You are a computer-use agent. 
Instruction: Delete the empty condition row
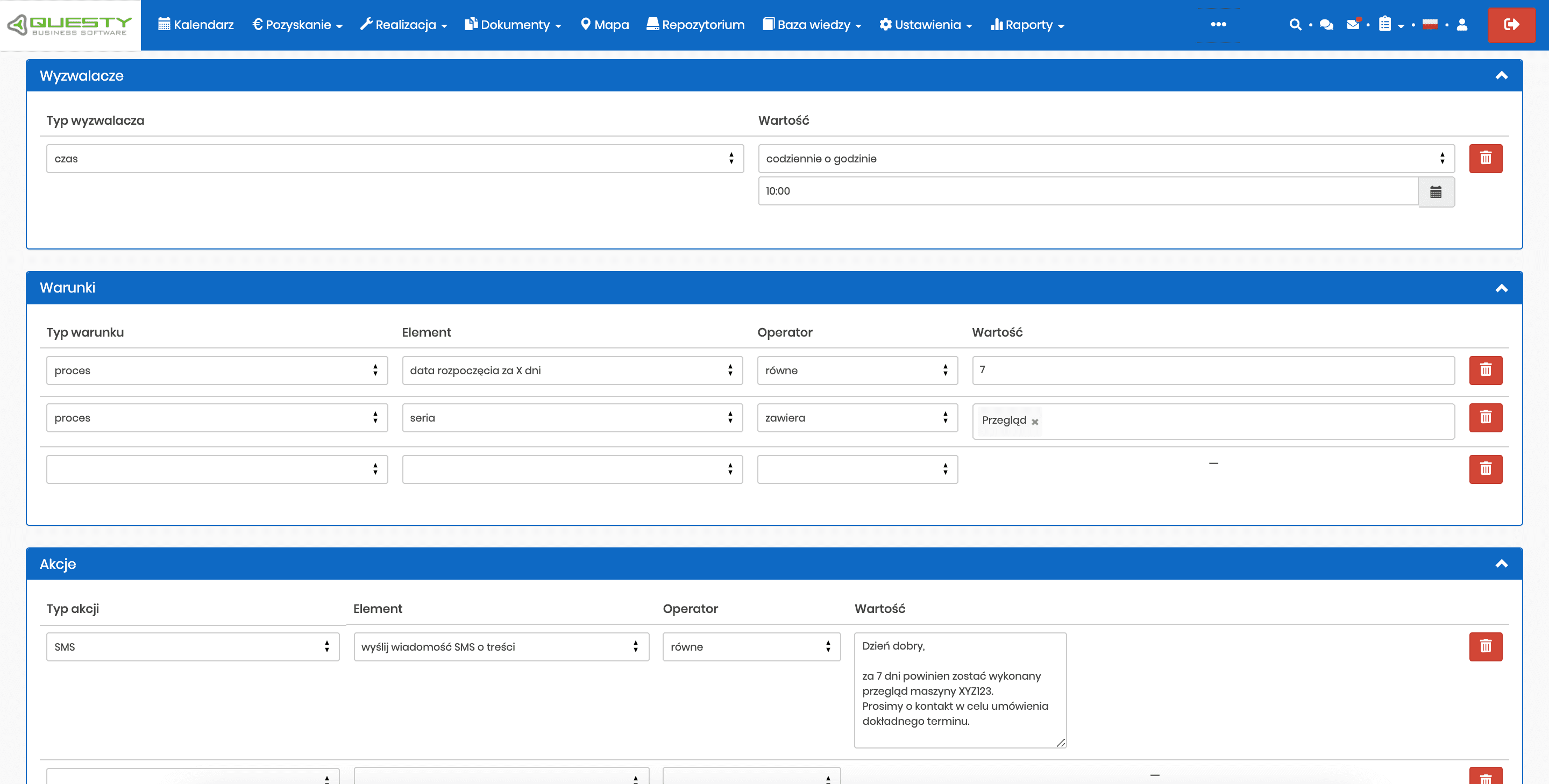pyautogui.click(x=1486, y=469)
